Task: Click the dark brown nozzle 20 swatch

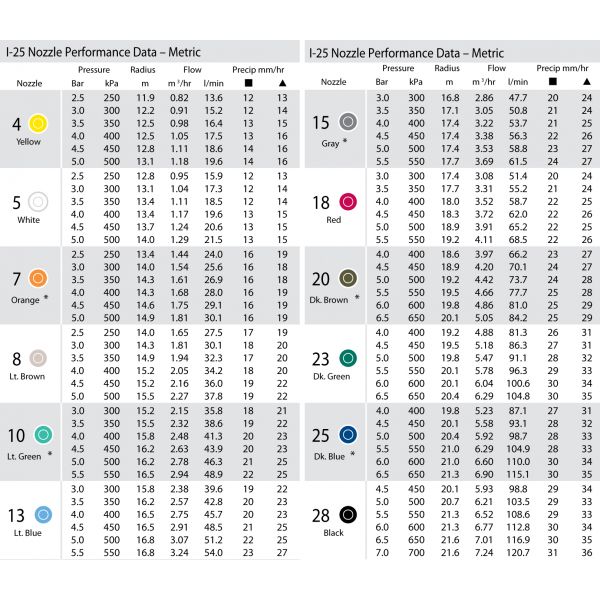Action: coord(348,278)
